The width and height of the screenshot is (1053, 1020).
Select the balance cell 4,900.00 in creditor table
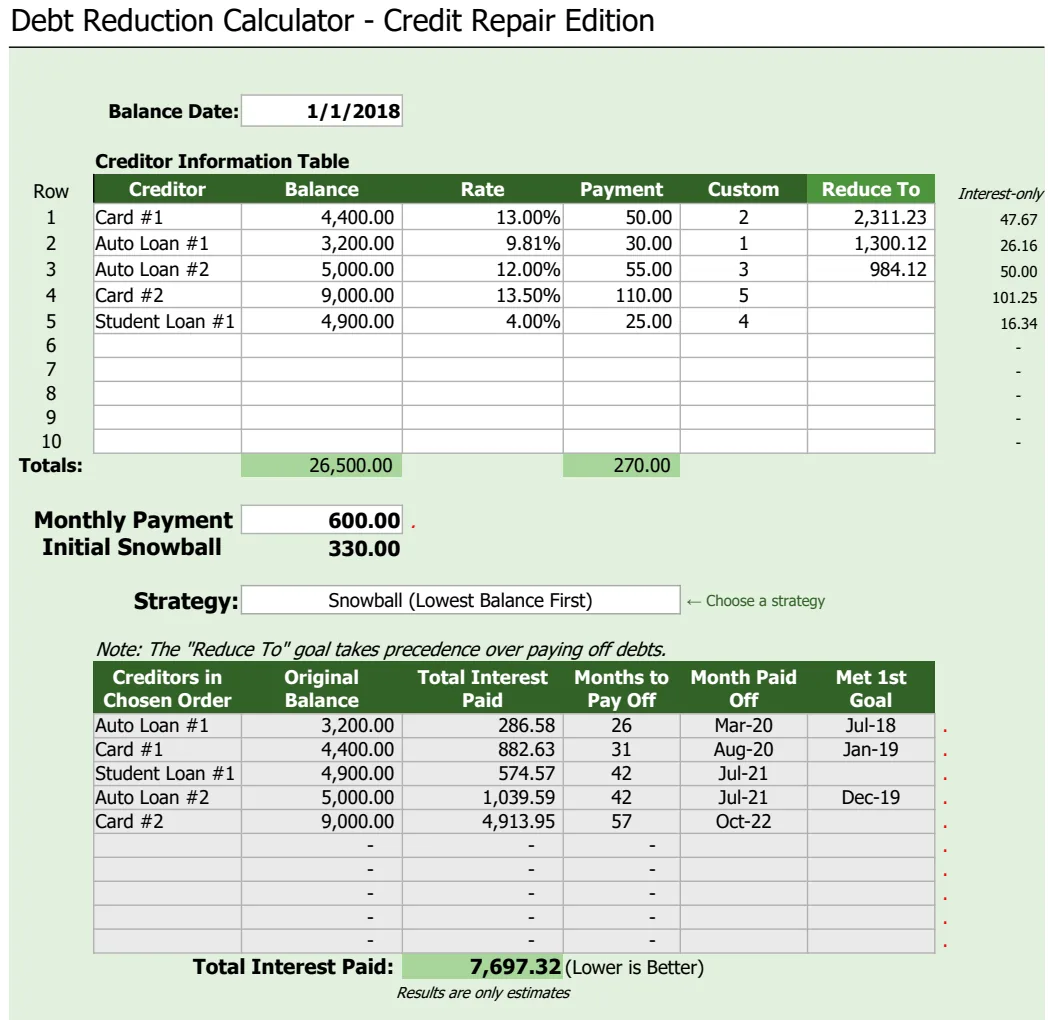point(322,321)
